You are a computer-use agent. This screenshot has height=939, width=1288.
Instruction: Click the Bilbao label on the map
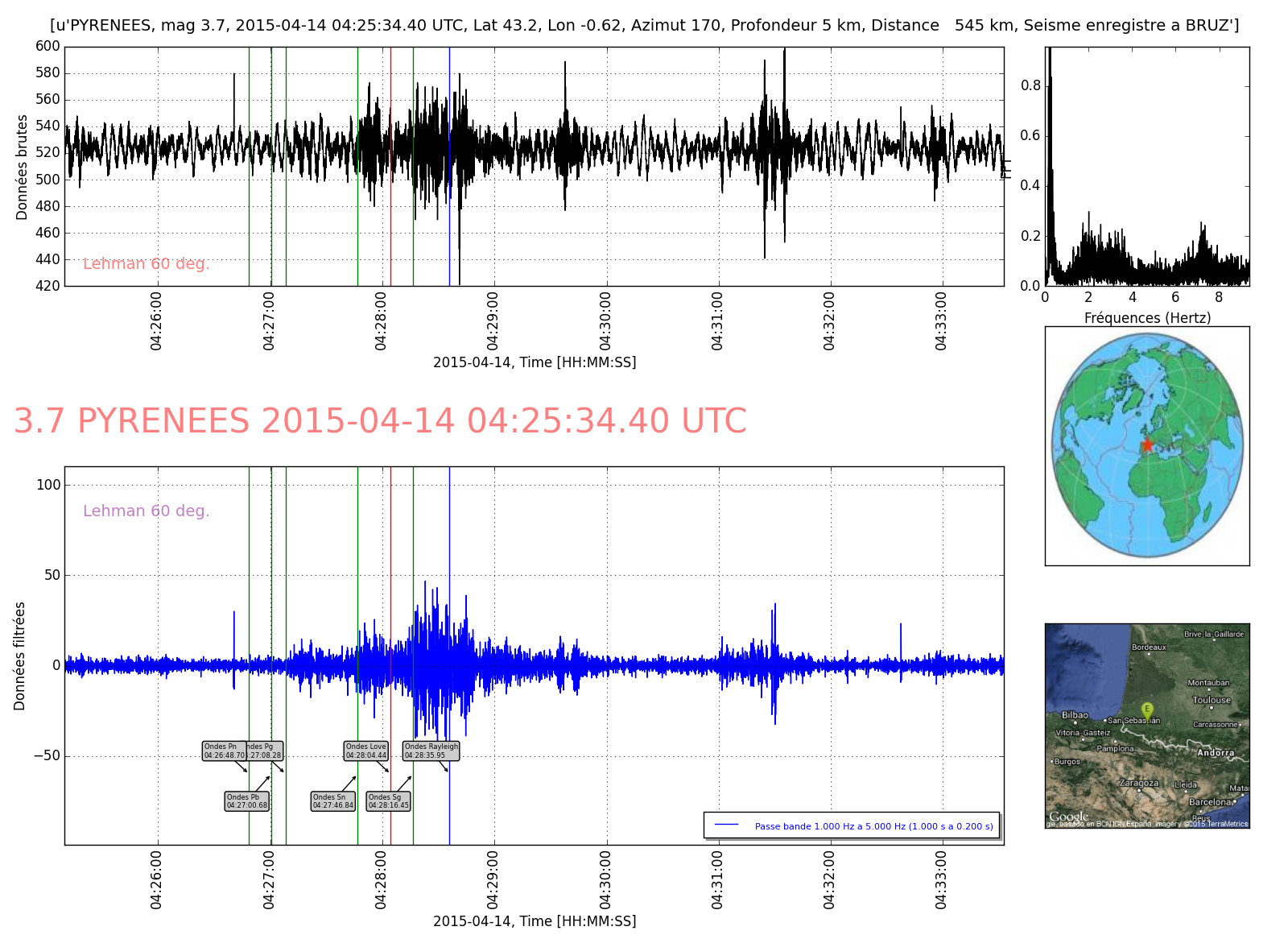[x=1075, y=715]
